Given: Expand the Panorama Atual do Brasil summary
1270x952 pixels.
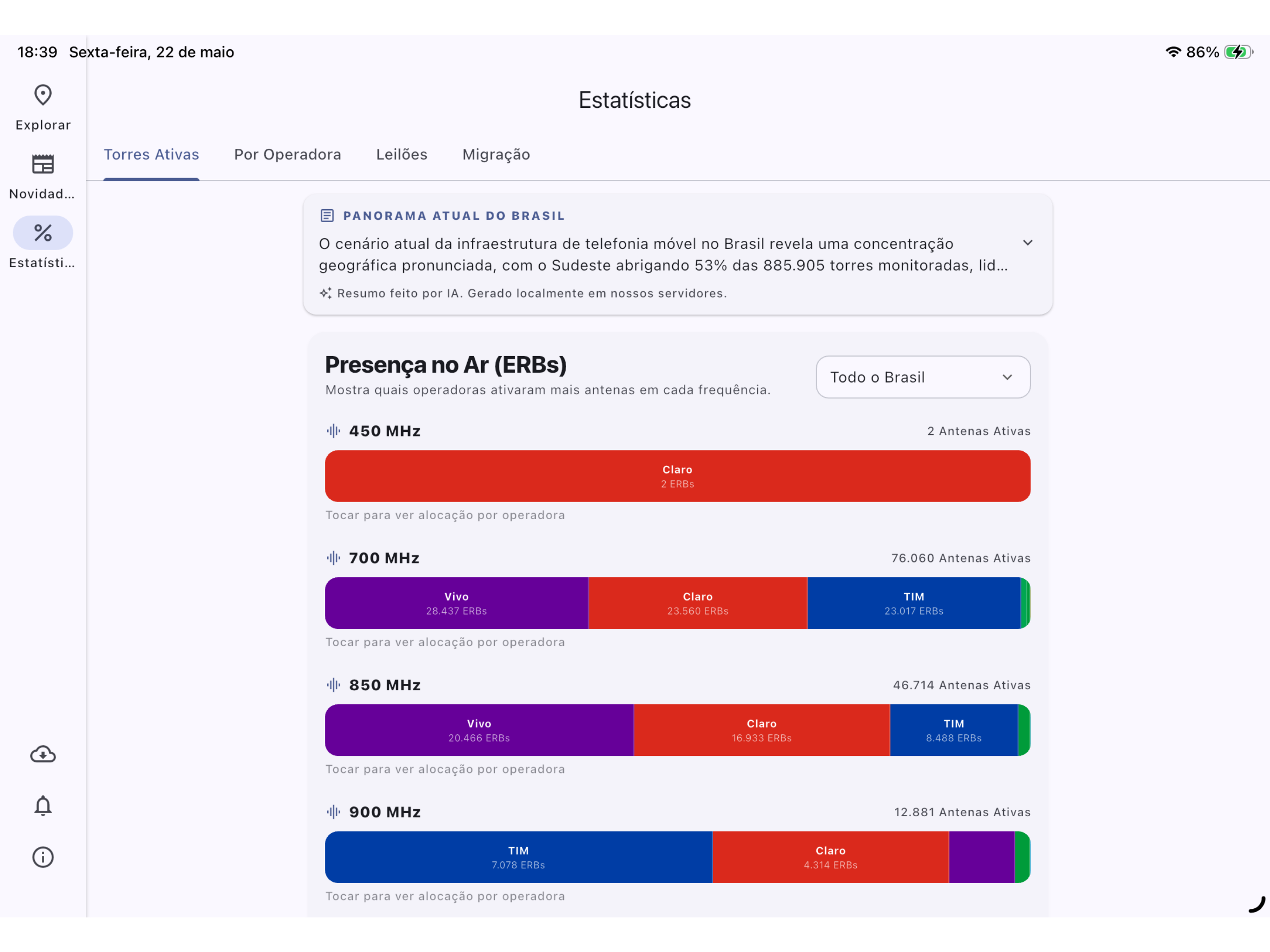Looking at the screenshot, I should [x=1028, y=243].
